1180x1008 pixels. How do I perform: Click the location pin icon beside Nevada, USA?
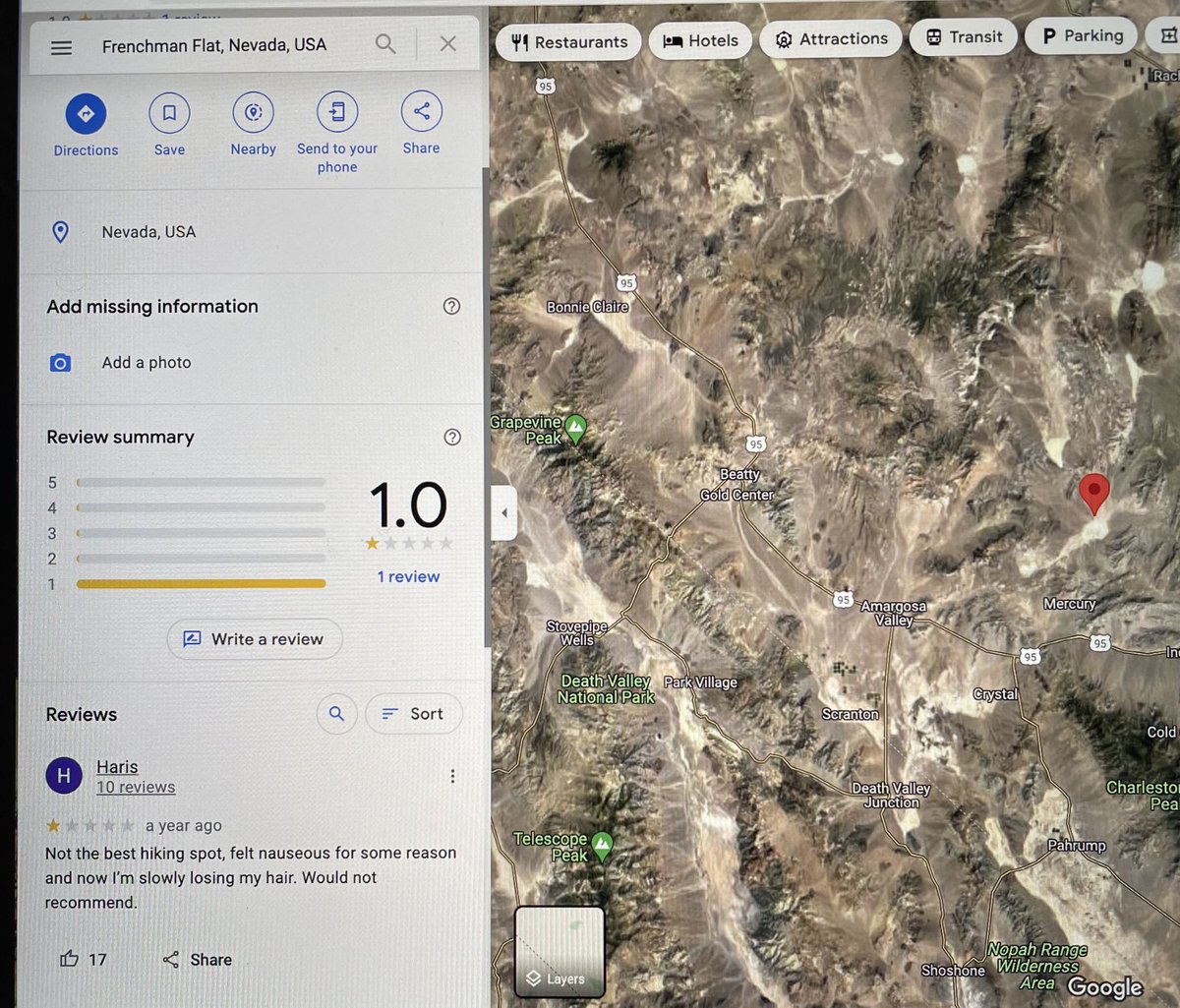(61, 232)
